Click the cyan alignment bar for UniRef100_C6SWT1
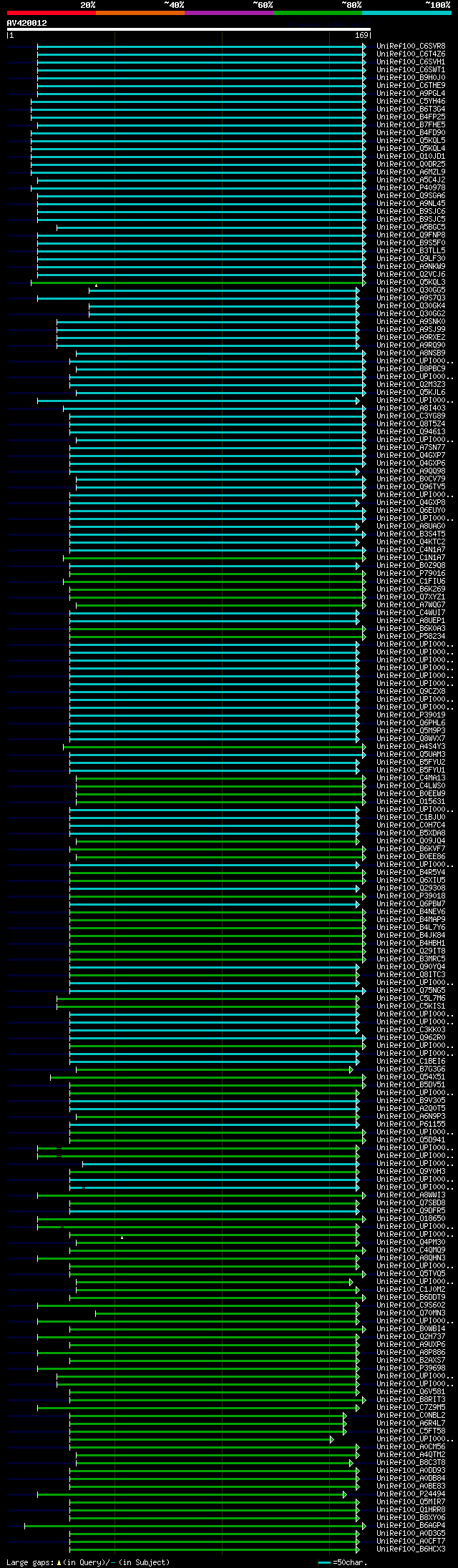The height and width of the screenshot is (1568, 458). point(201,70)
